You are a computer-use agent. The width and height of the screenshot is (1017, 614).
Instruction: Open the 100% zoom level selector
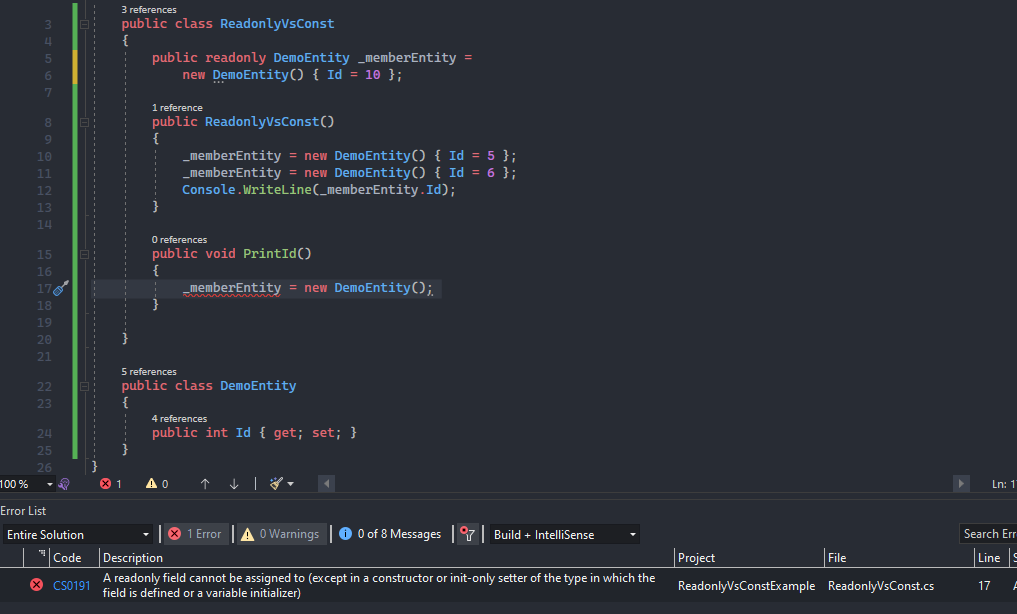(27, 483)
